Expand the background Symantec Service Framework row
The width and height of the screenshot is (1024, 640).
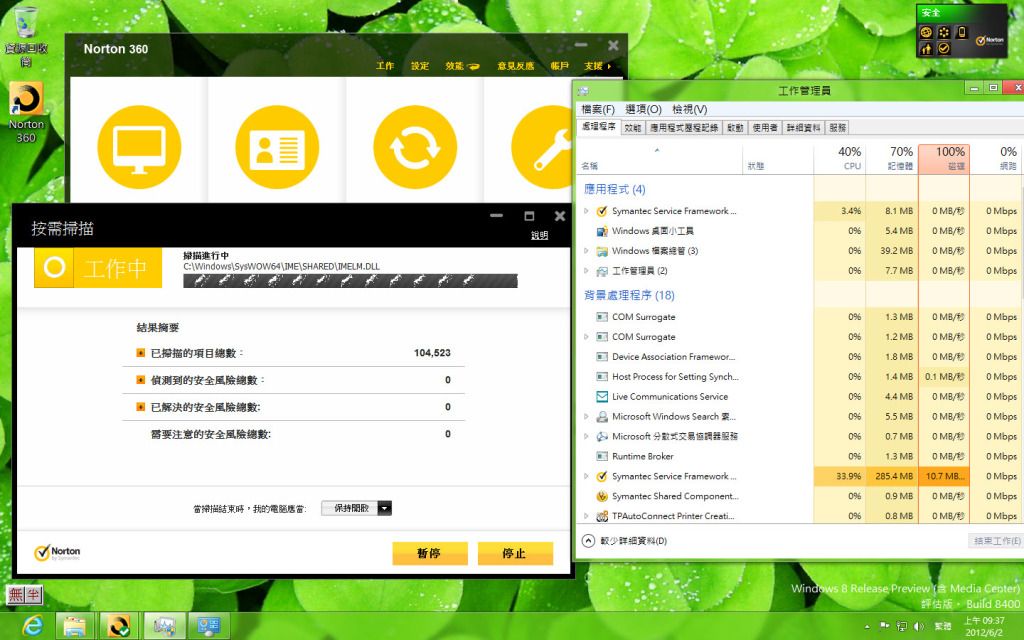pos(586,476)
